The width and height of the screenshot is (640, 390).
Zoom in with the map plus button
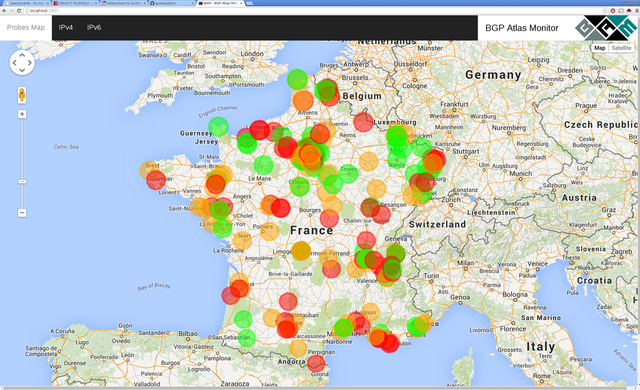pos(22,114)
